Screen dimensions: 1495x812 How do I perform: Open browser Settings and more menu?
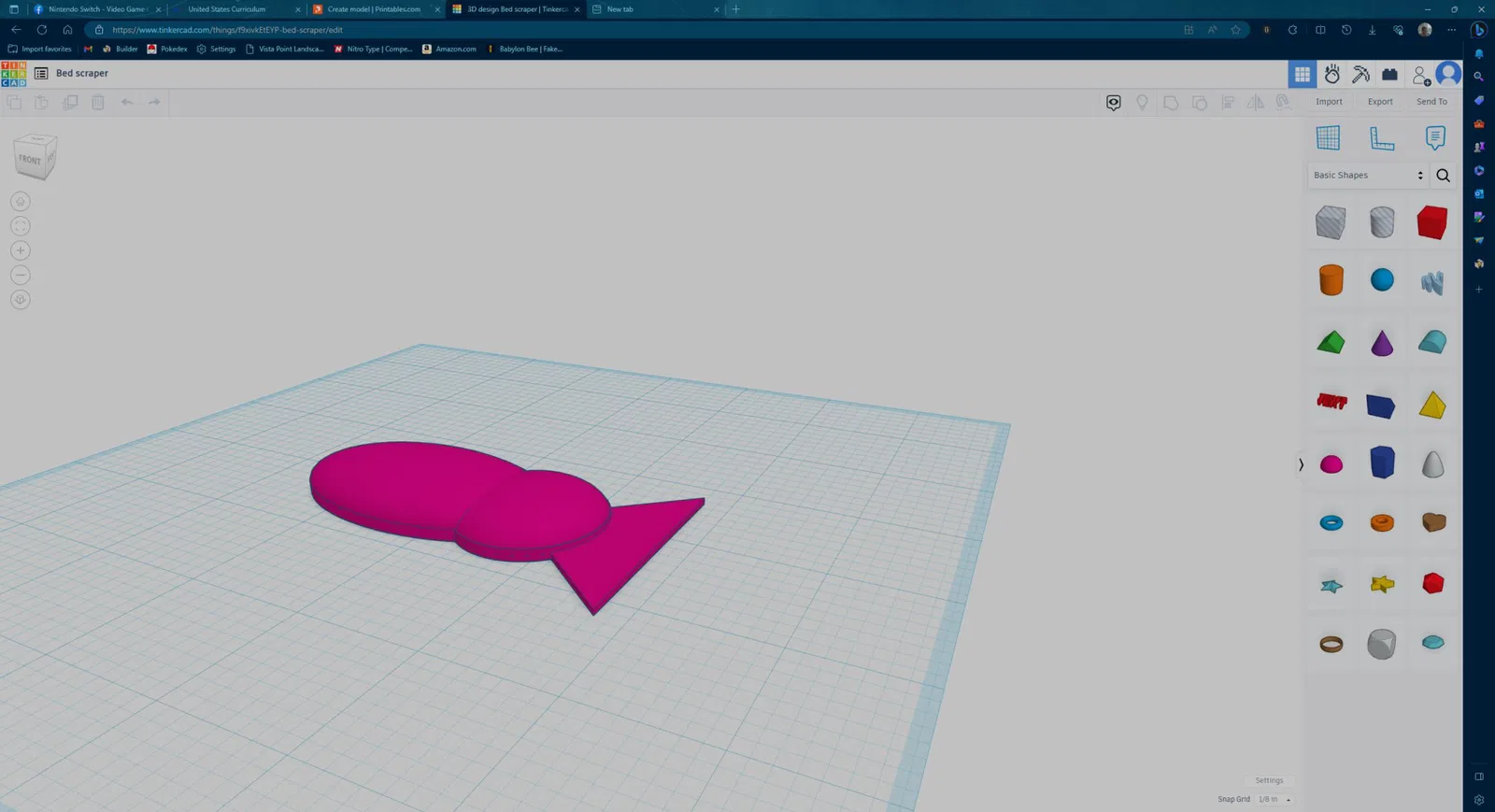coord(1451,30)
